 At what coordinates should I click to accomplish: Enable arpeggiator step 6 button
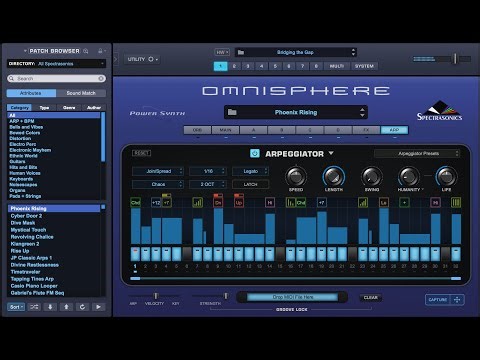pyautogui.click(x=187, y=254)
